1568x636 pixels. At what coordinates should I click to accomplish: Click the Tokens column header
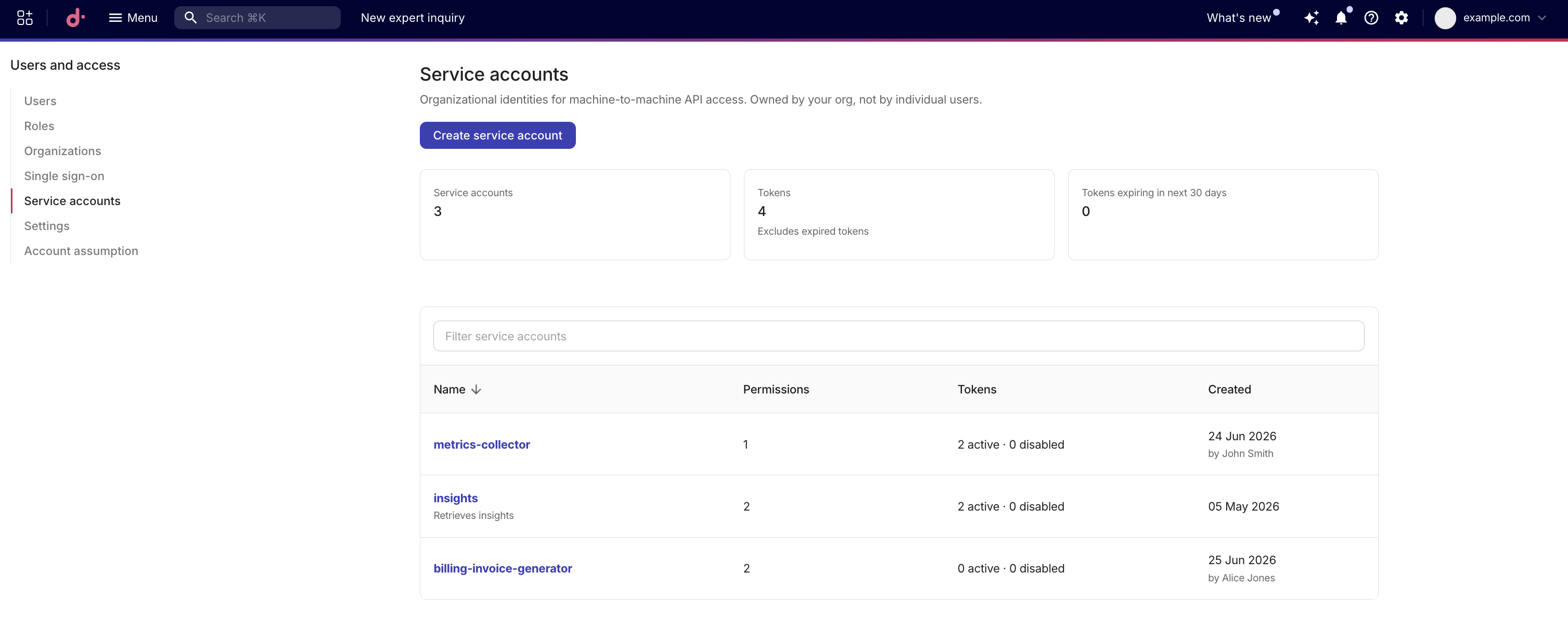click(976, 389)
